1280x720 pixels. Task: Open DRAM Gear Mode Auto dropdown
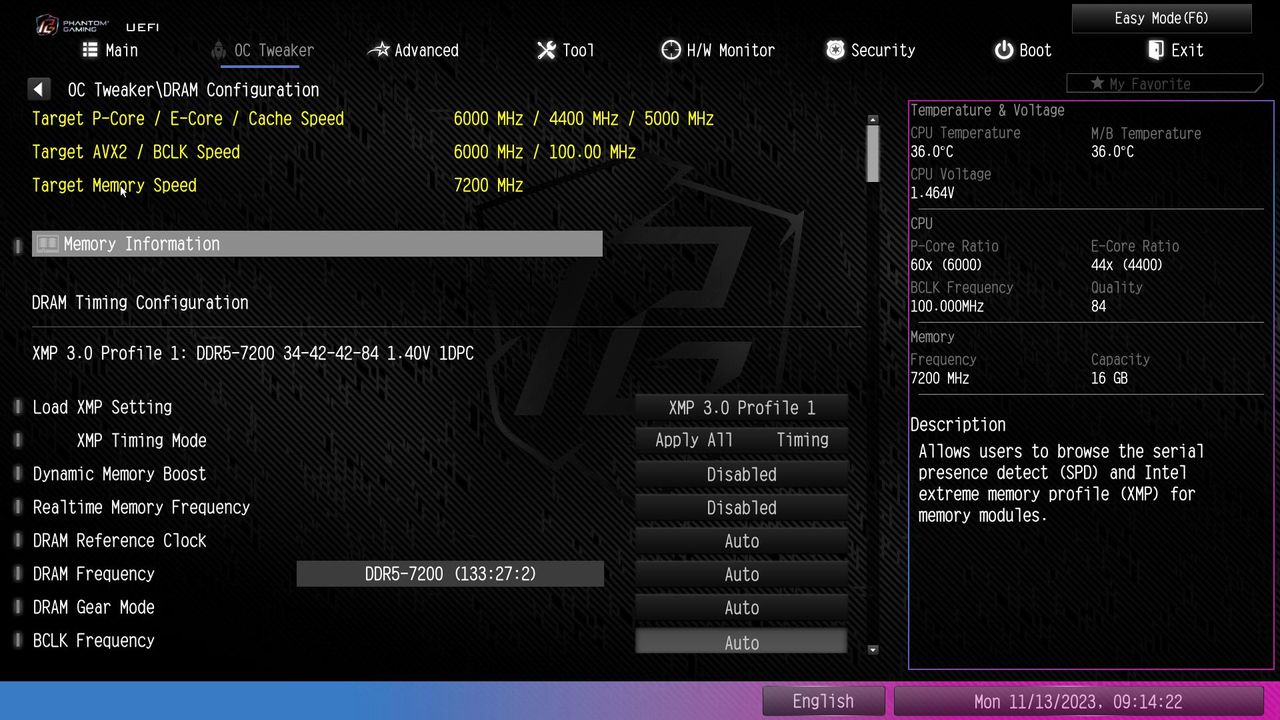point(742,607)
